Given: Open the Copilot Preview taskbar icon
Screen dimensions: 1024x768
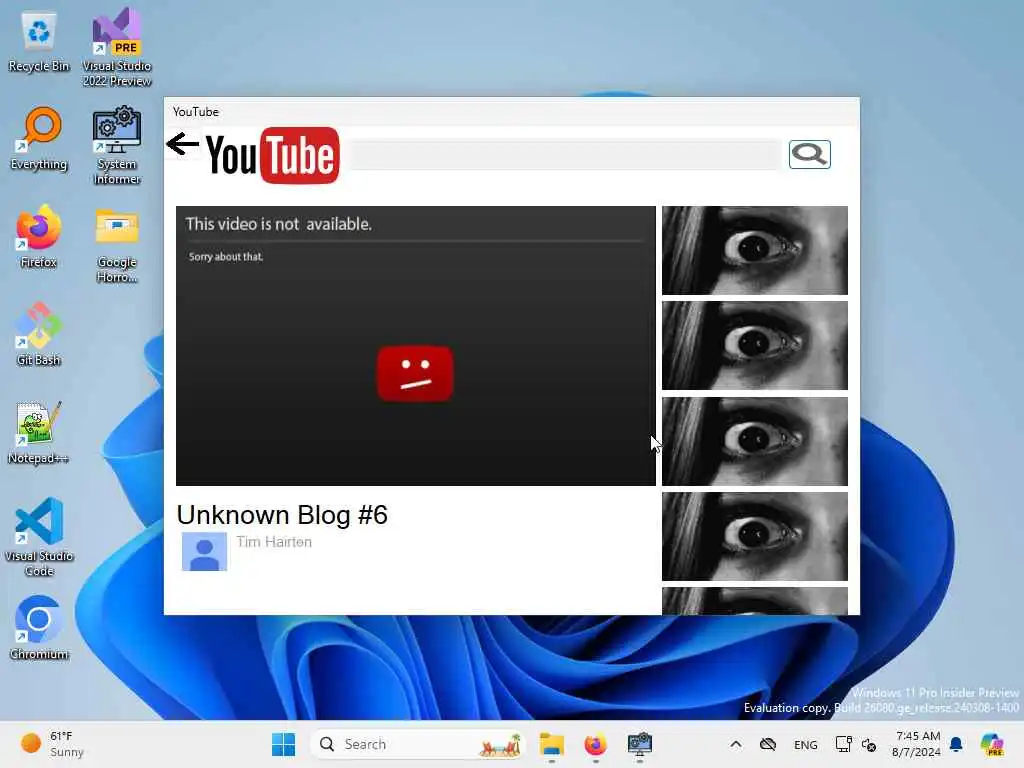Looking at the screenshot, I should [992, 744].
